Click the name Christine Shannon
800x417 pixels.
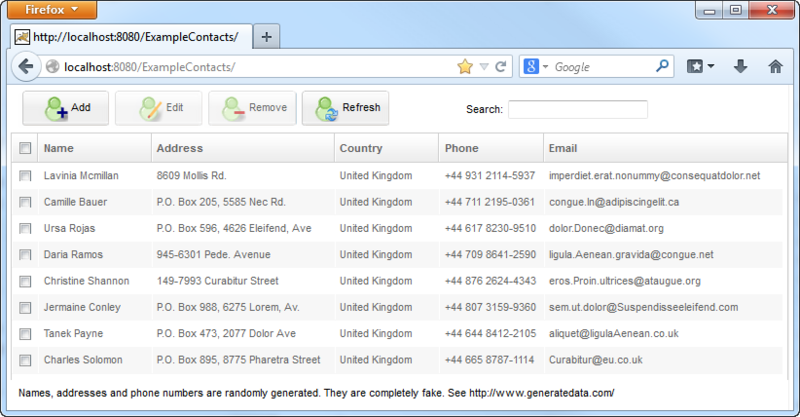[x=86, y=281]
